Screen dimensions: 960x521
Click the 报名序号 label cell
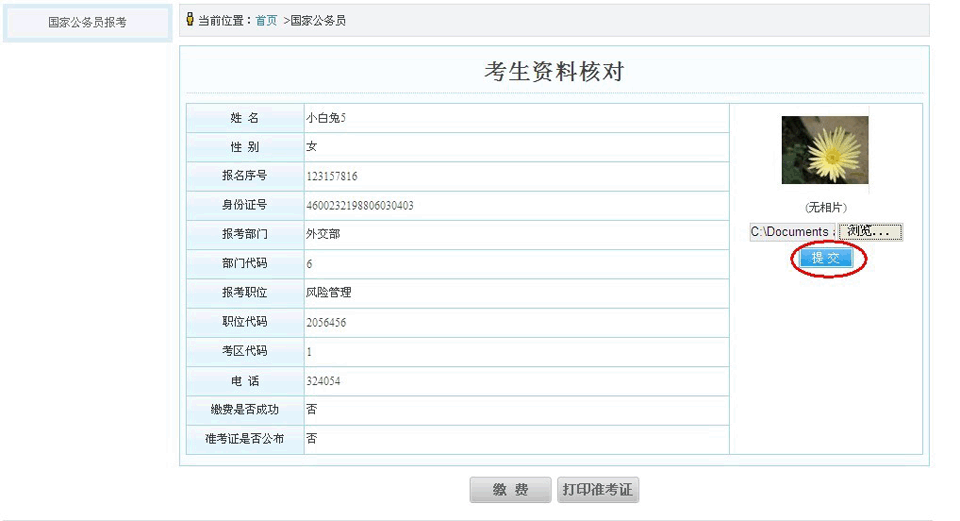coord(245,176)
